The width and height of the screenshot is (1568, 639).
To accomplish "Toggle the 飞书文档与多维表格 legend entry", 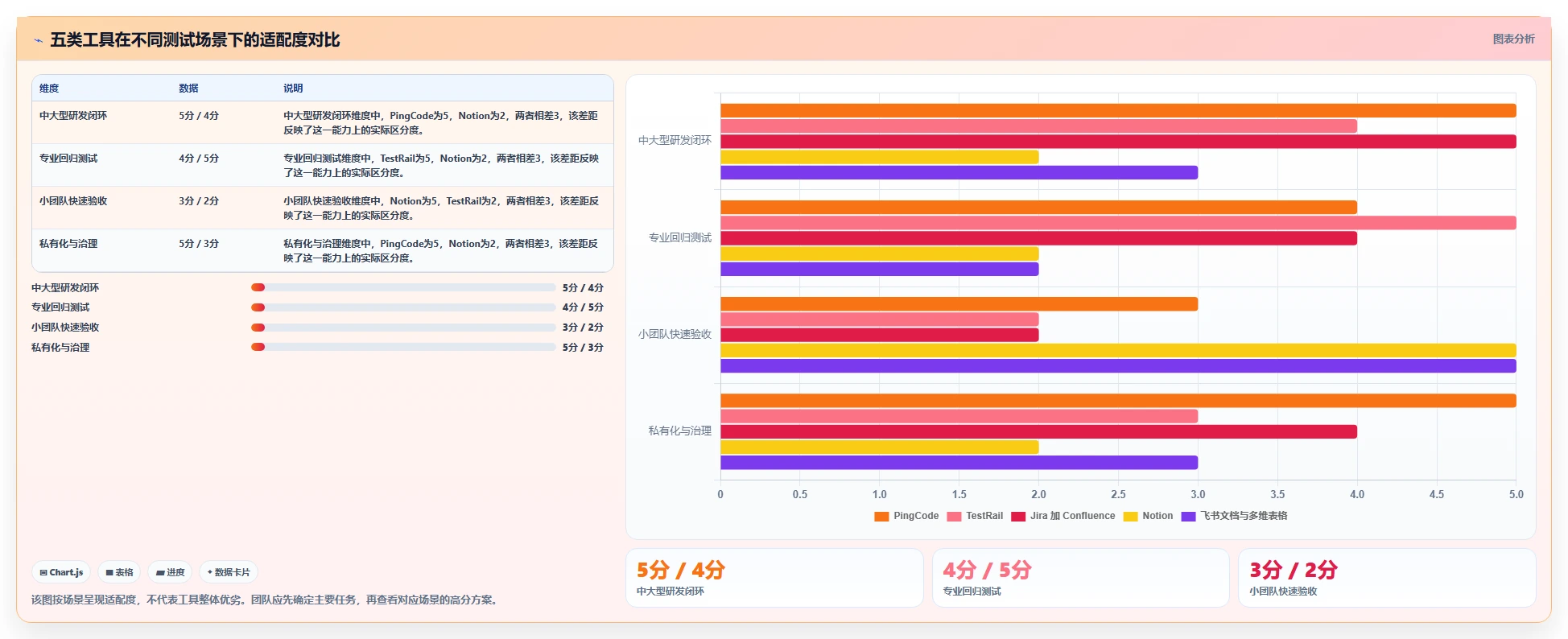I will pyautogui.click(x=1235, y=516).
